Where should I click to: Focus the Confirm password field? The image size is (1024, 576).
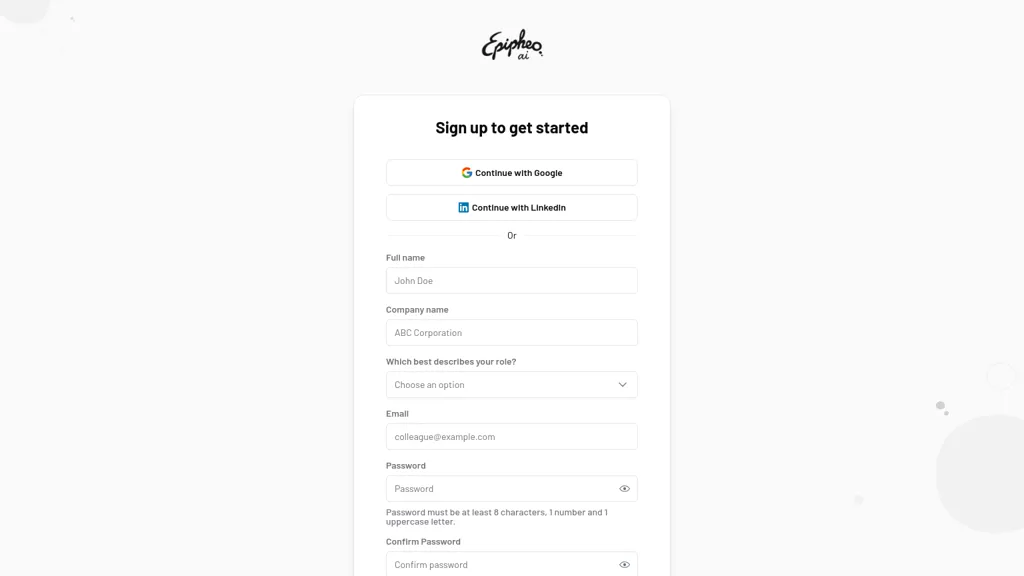pos(498,565)
